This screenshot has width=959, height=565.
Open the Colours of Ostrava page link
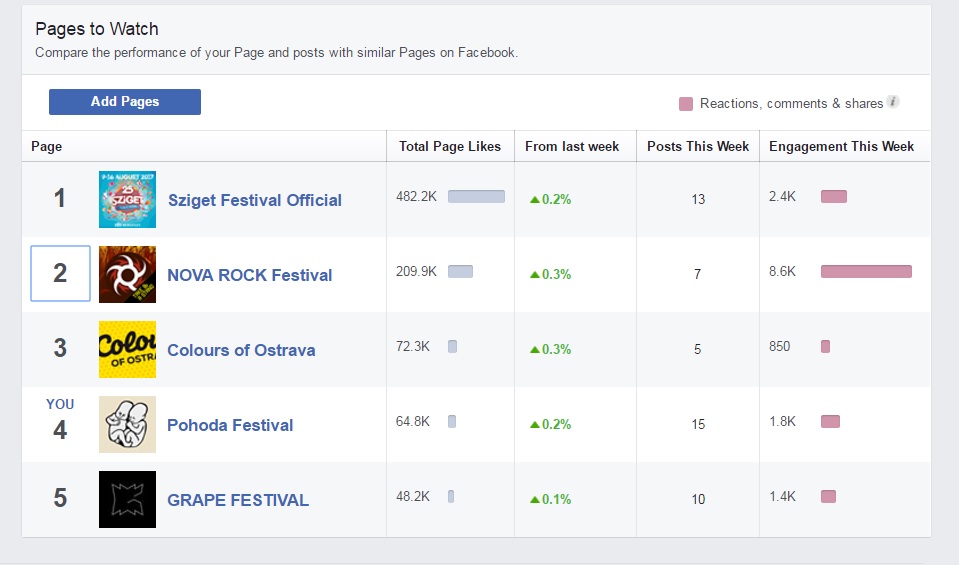241,350
